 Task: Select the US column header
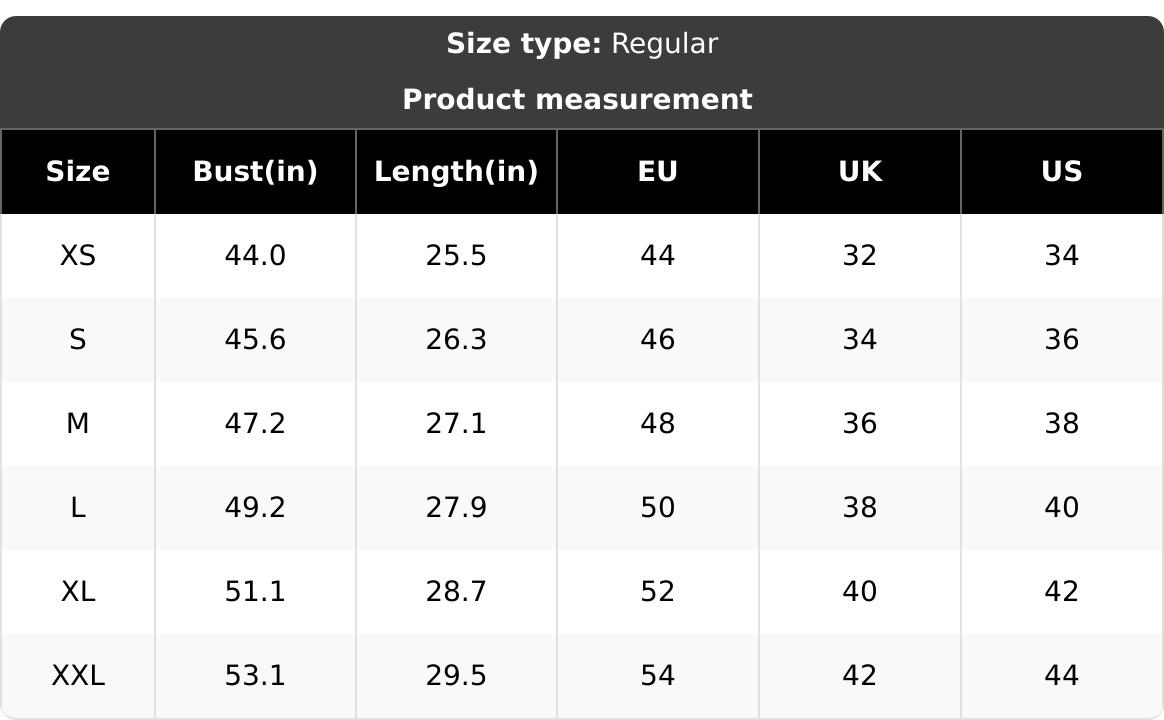coord(1062,171)
